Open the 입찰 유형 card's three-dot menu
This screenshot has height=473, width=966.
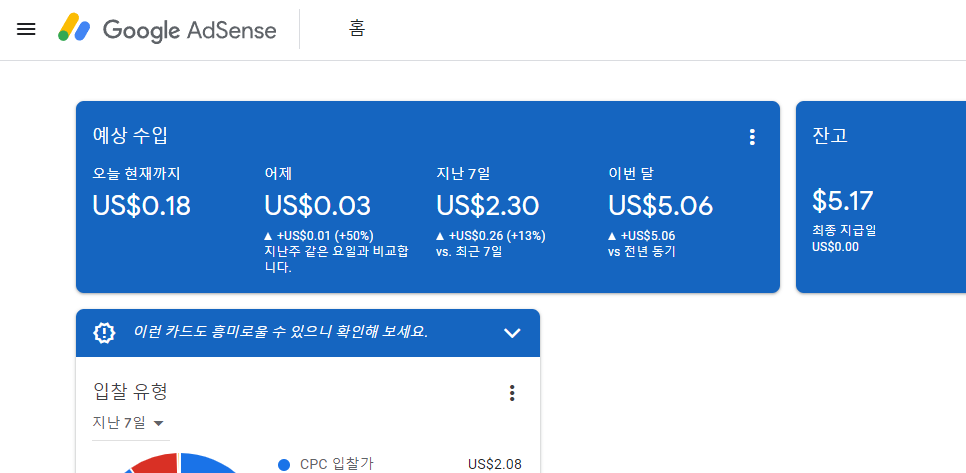click(512, 393)
